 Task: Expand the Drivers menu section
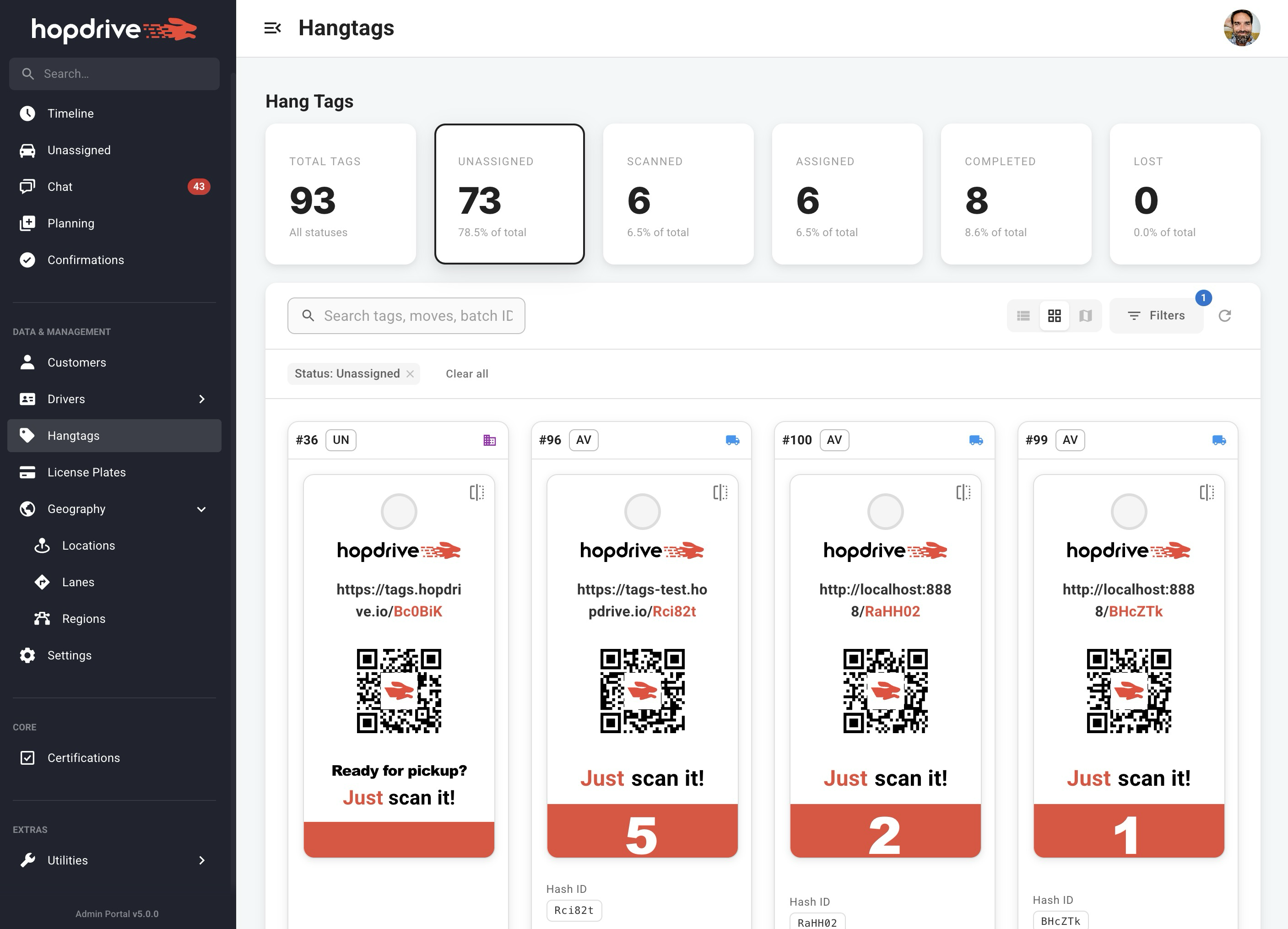[x=202, y=399]
